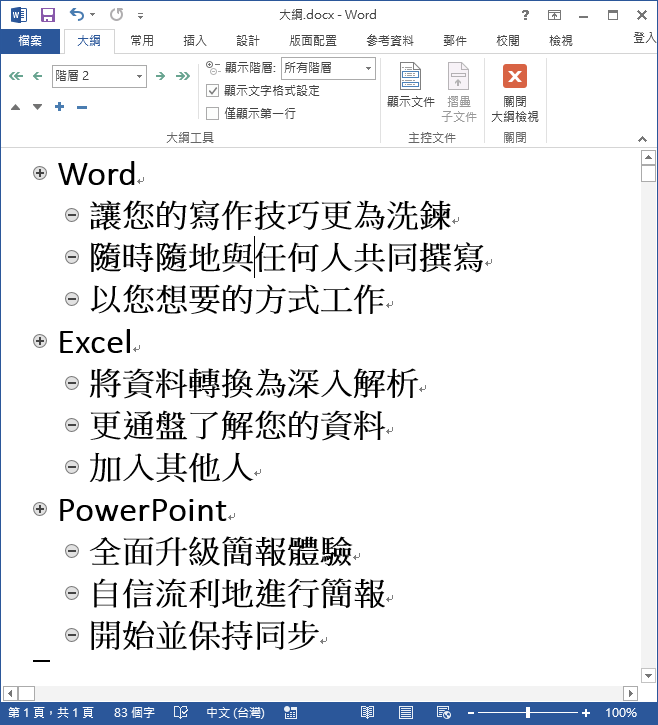The height and width of the screenshot is (725, 658).
Task: Move item down with down triangle
Action: [x=37, y=107]
